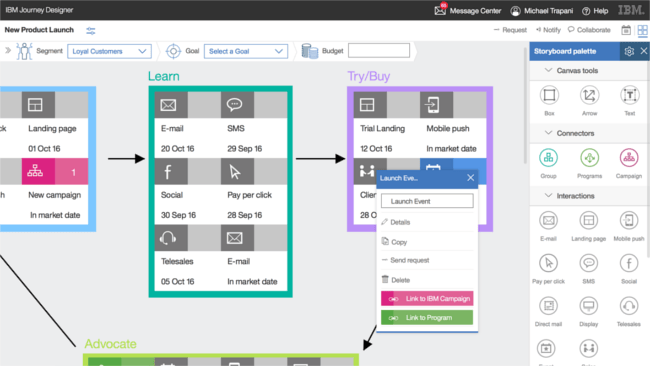Switch to calendar view icon

point(626,30)
